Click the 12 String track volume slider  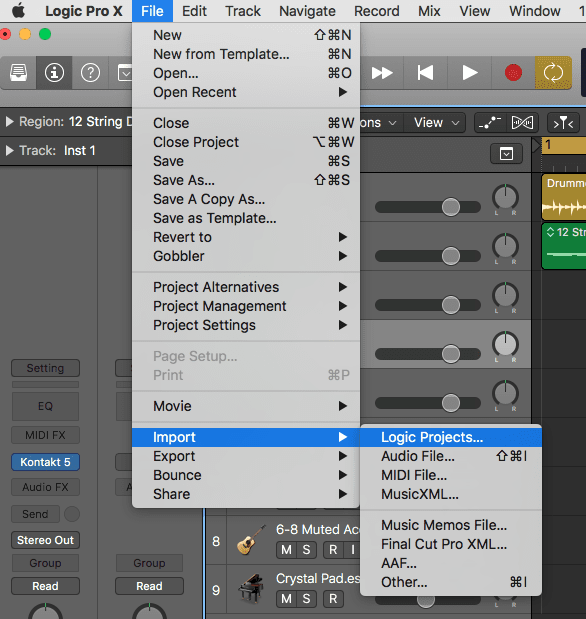pos(428,256)
